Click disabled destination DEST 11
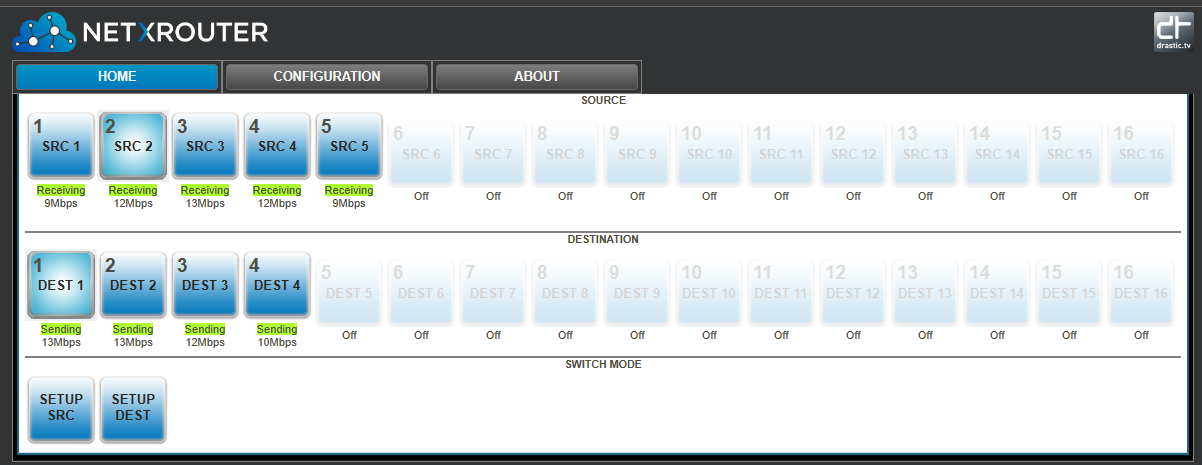The image size is (1202, 465). pos(781,292)
